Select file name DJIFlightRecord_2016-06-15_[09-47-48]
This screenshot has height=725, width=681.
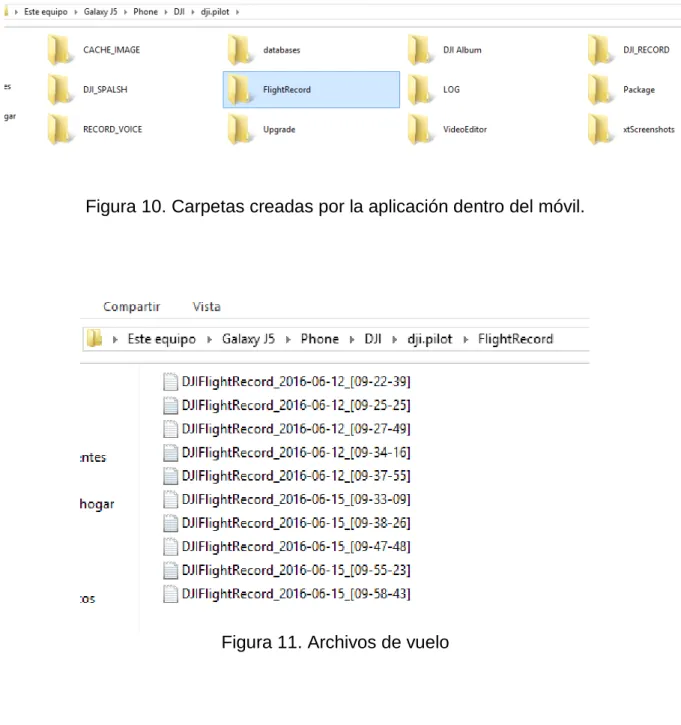(296, 547)
